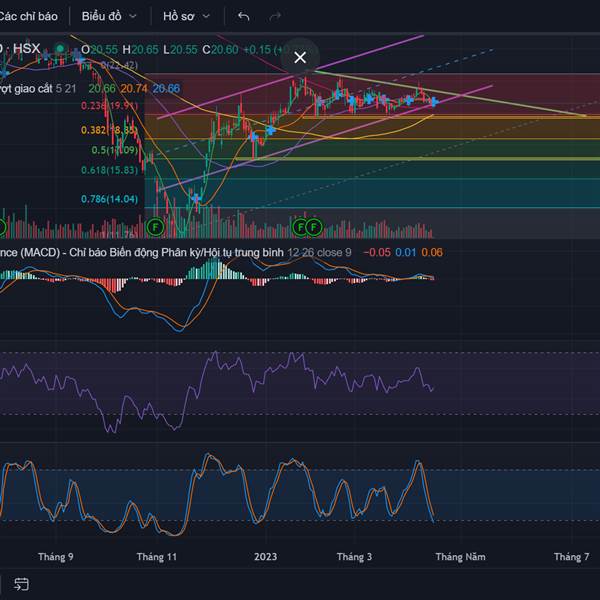
Task: Click the close price C20.60
Action: coord(220,50)
